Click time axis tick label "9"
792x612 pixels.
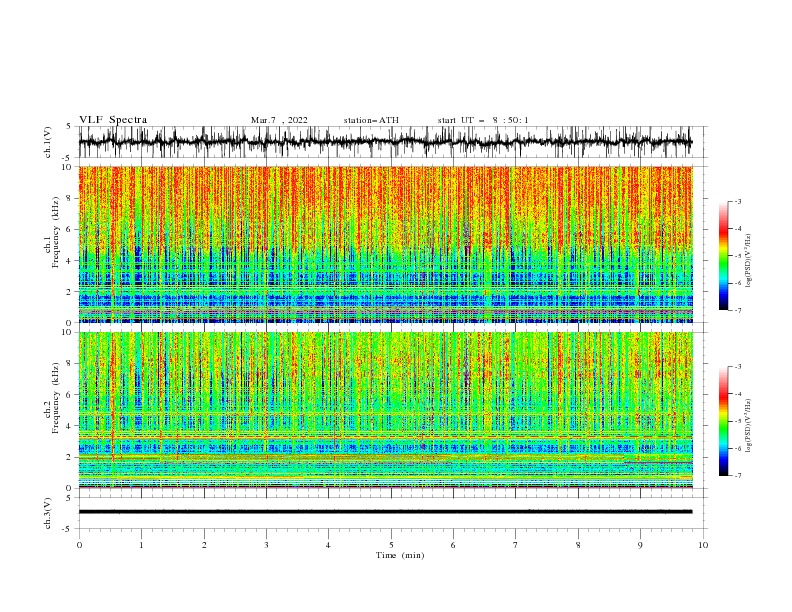640,545
